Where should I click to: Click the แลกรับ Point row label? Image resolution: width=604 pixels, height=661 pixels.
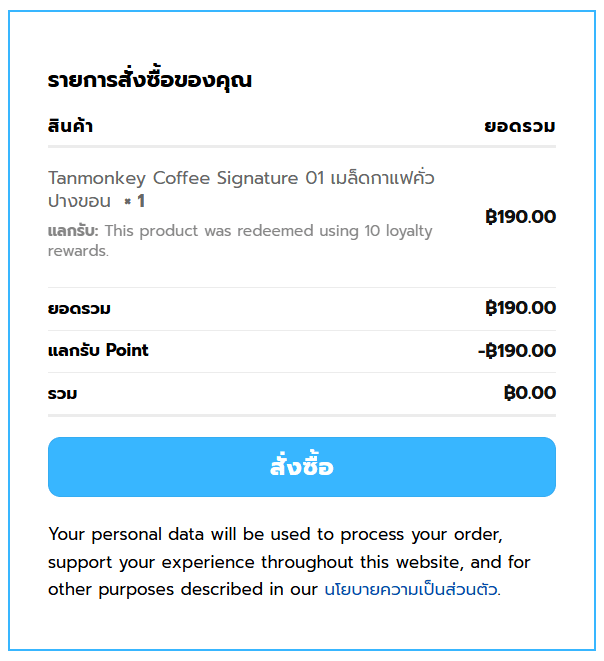pos(98,350)
